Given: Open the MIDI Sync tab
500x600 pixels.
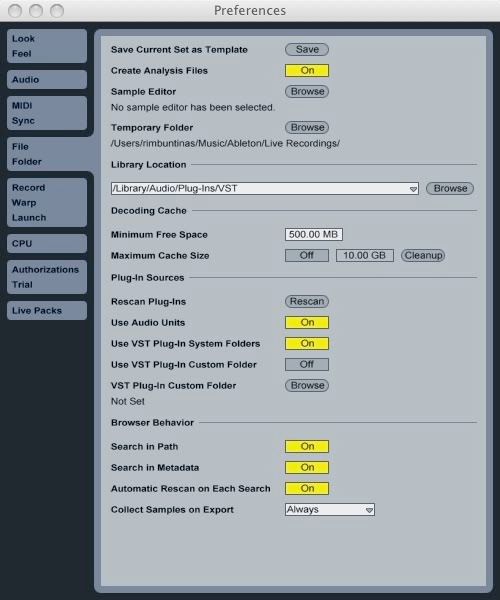Looking at the screenshot, I should click(x=47, y=113).
